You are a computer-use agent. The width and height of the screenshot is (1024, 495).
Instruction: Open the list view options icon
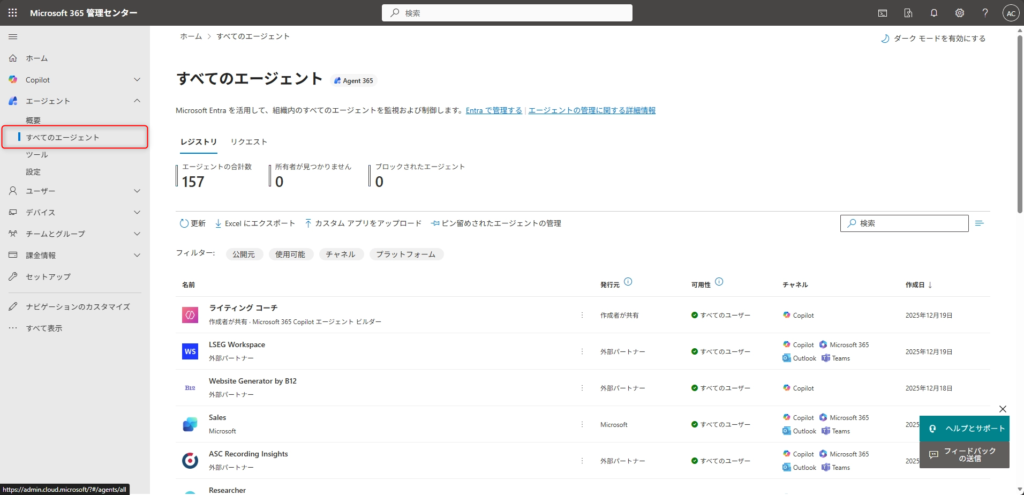click(x=980, y=223)
